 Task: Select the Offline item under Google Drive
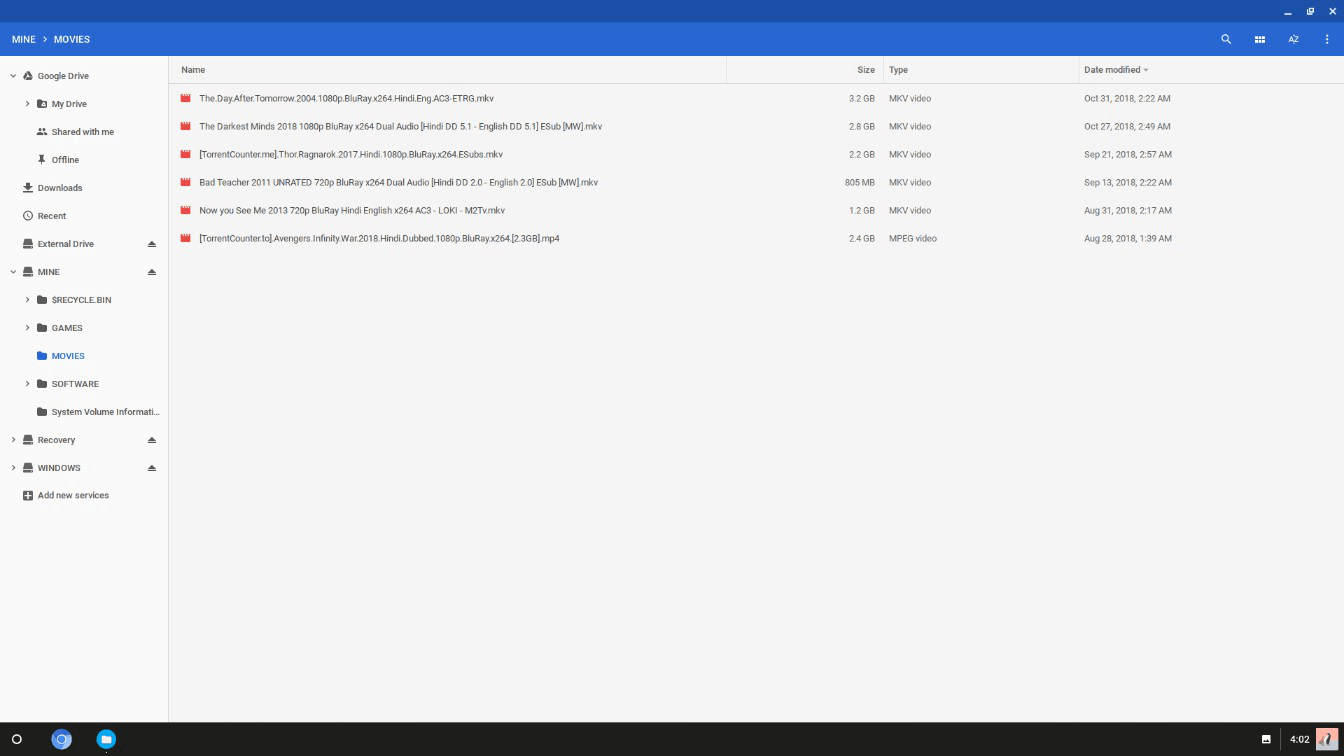coord(65,160)
